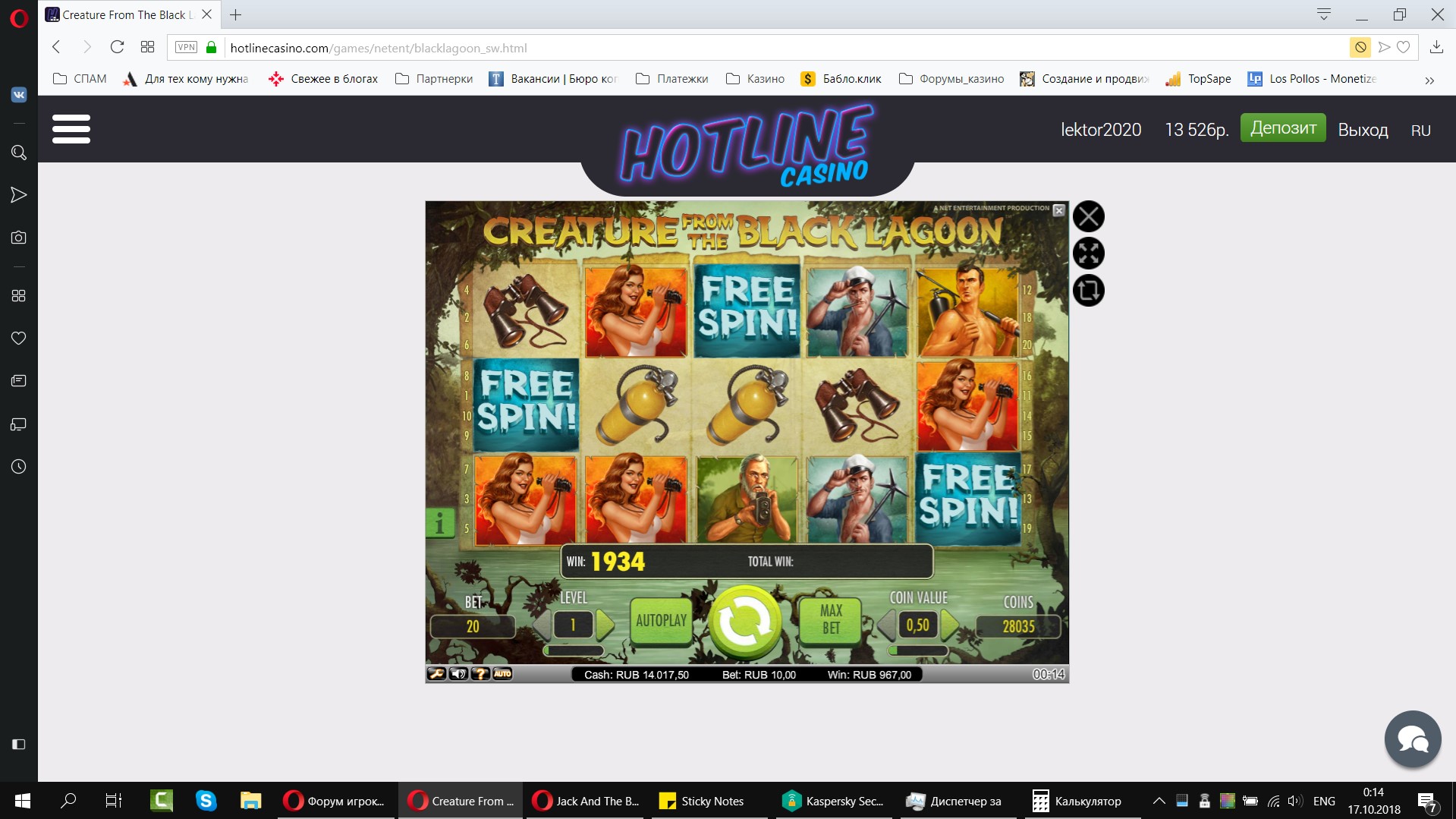Viewport: 1456px width, 819px height.
Task: Open Калькулятор from the taskbar
Action: pyautogui.click(x=1077, y=801)
